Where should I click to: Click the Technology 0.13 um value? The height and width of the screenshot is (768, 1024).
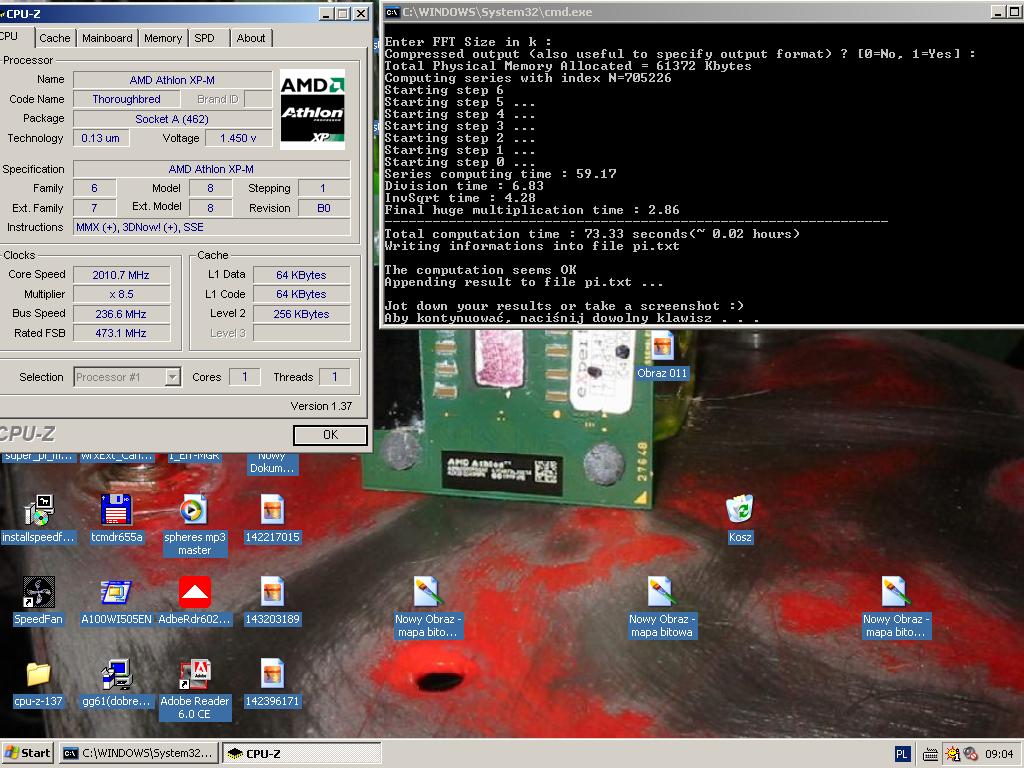tap(101, 138)
